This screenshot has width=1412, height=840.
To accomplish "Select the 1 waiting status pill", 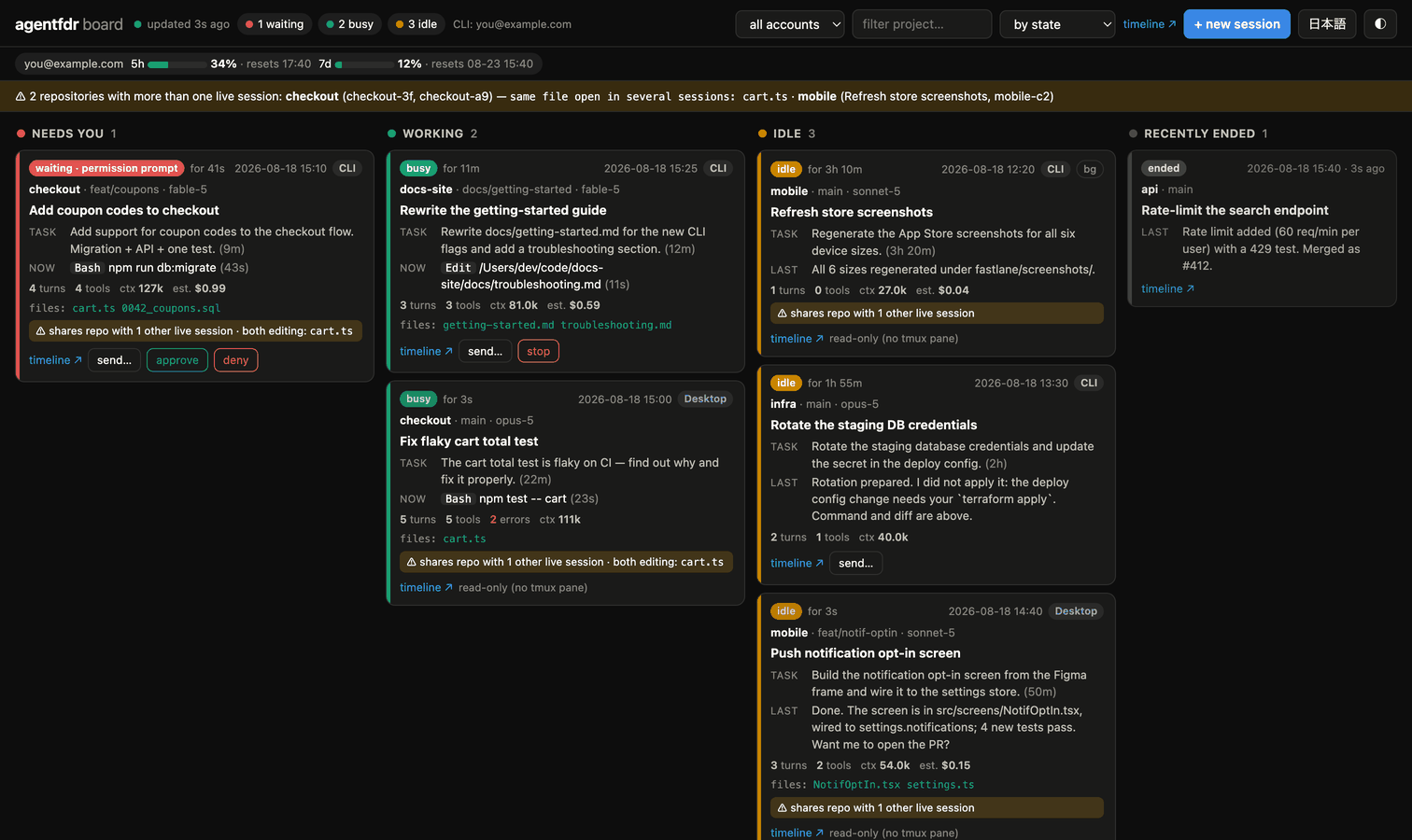I will click(x=275, y=24).
